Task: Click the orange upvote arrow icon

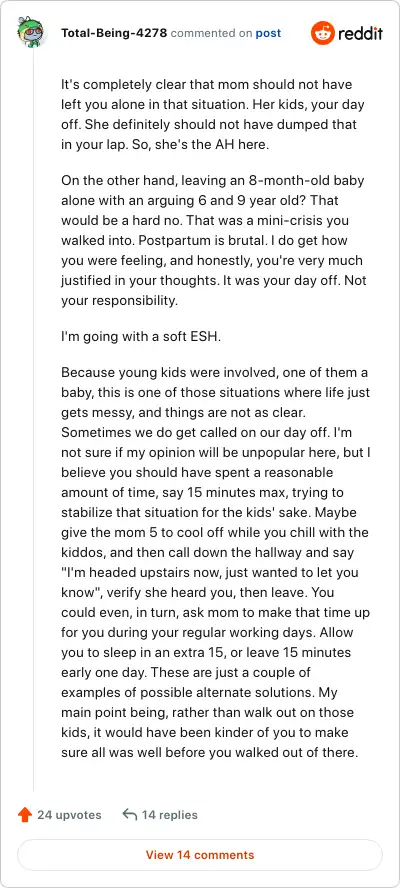Action: click(x=25, y=815)
